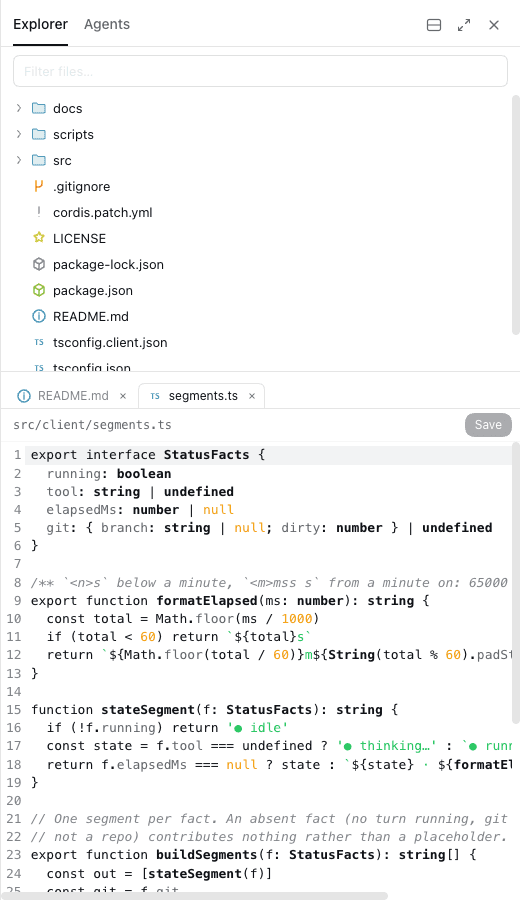Click 'StatusFacts' in the interface declaration line

(x=207, y=455)
